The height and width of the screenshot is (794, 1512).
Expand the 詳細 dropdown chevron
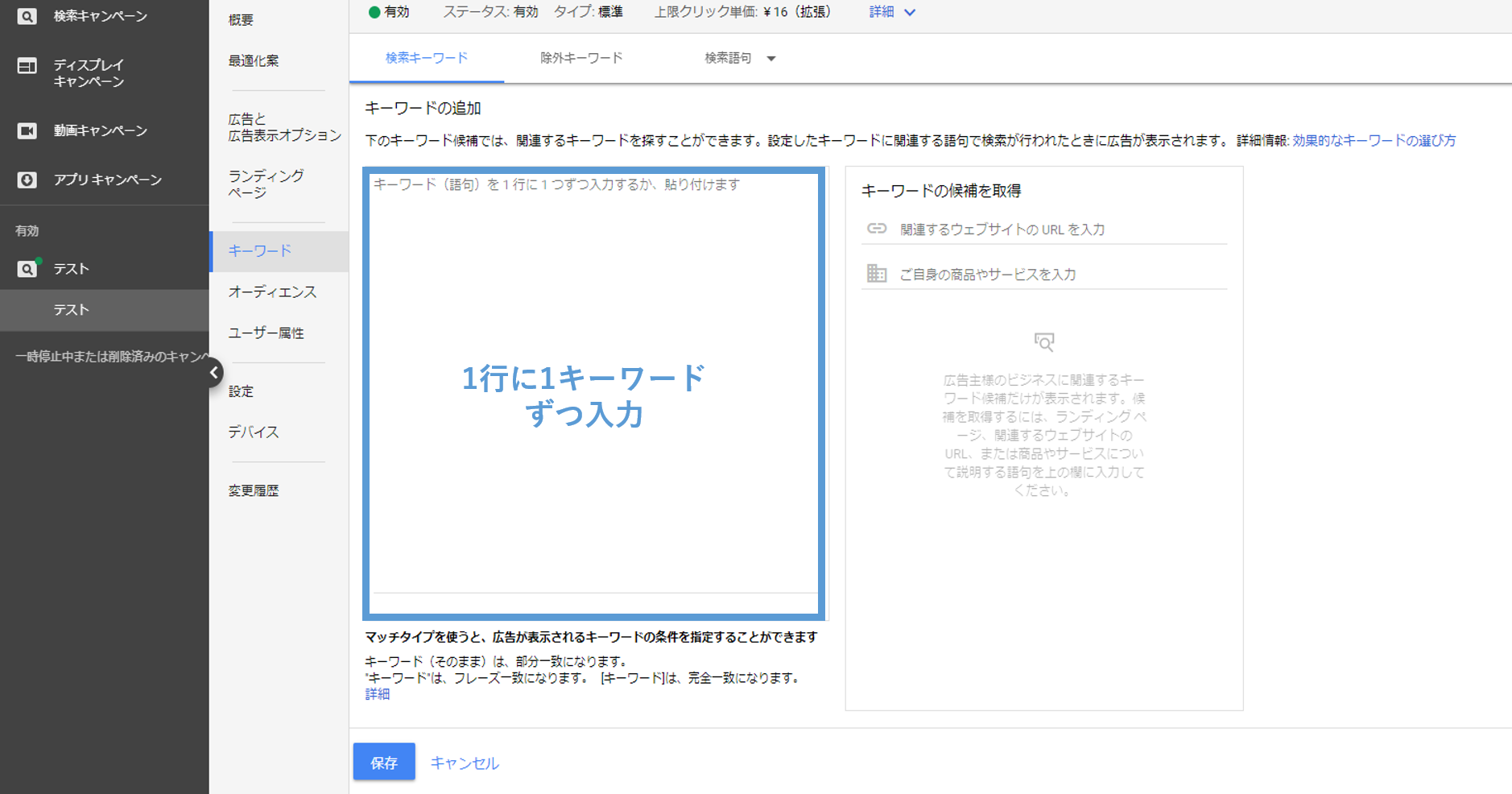click(x=910, y=12)
